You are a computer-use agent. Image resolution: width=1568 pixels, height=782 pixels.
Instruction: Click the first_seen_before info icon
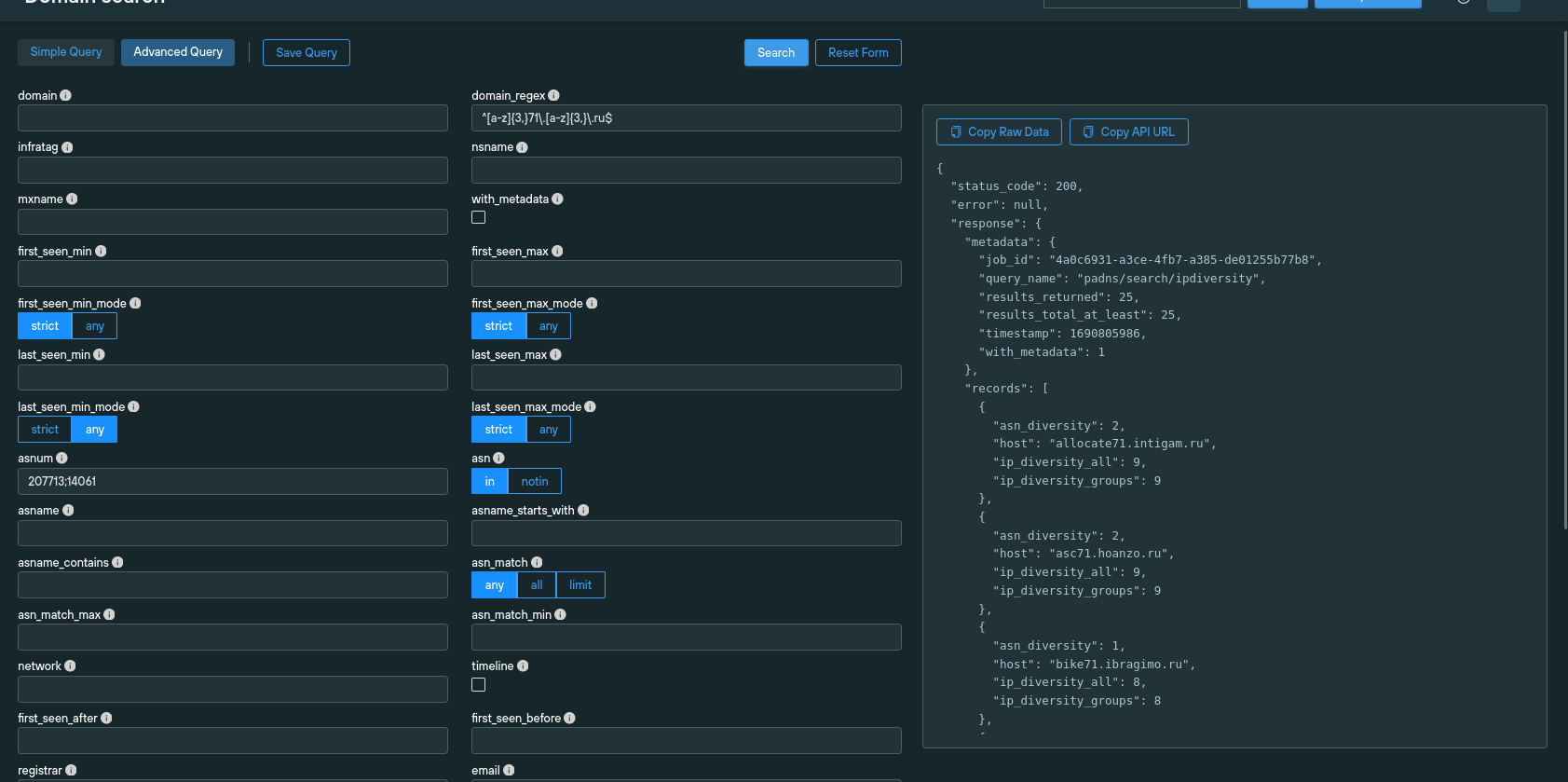pos(569,718)
